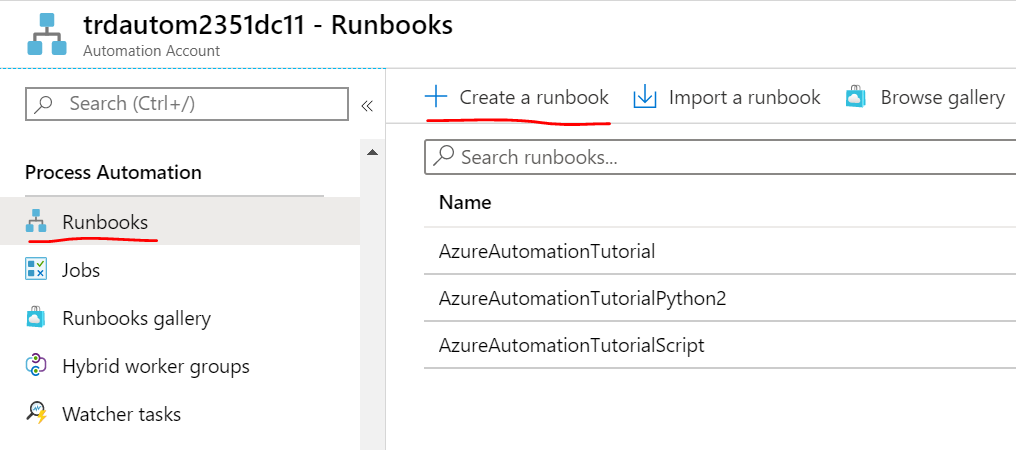Select Hybrid worker groups menu item
This screenshot has width=1016, height=450.
point(155,366)
